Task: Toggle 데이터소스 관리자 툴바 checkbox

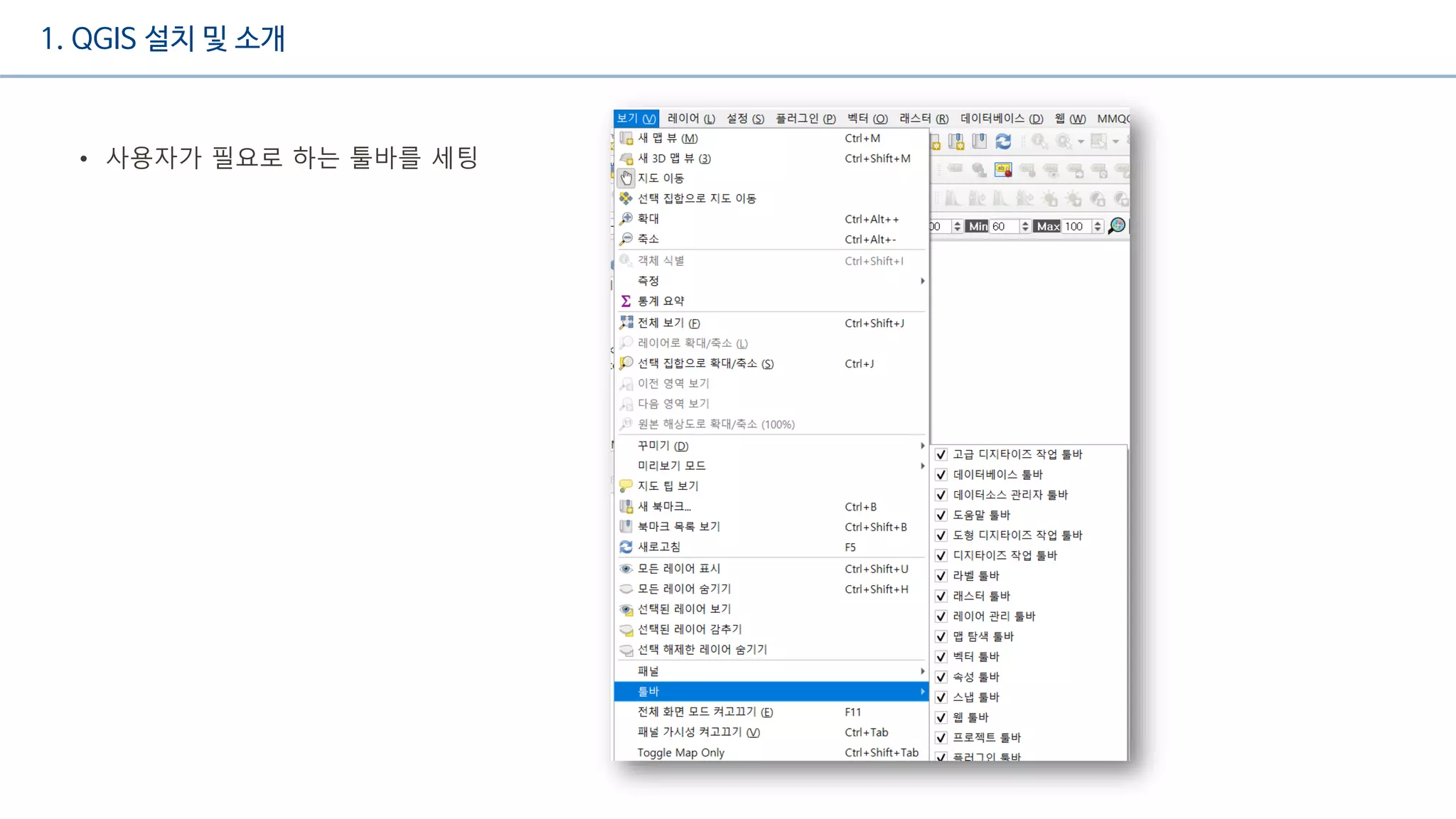Action: [x=941, y=495]
